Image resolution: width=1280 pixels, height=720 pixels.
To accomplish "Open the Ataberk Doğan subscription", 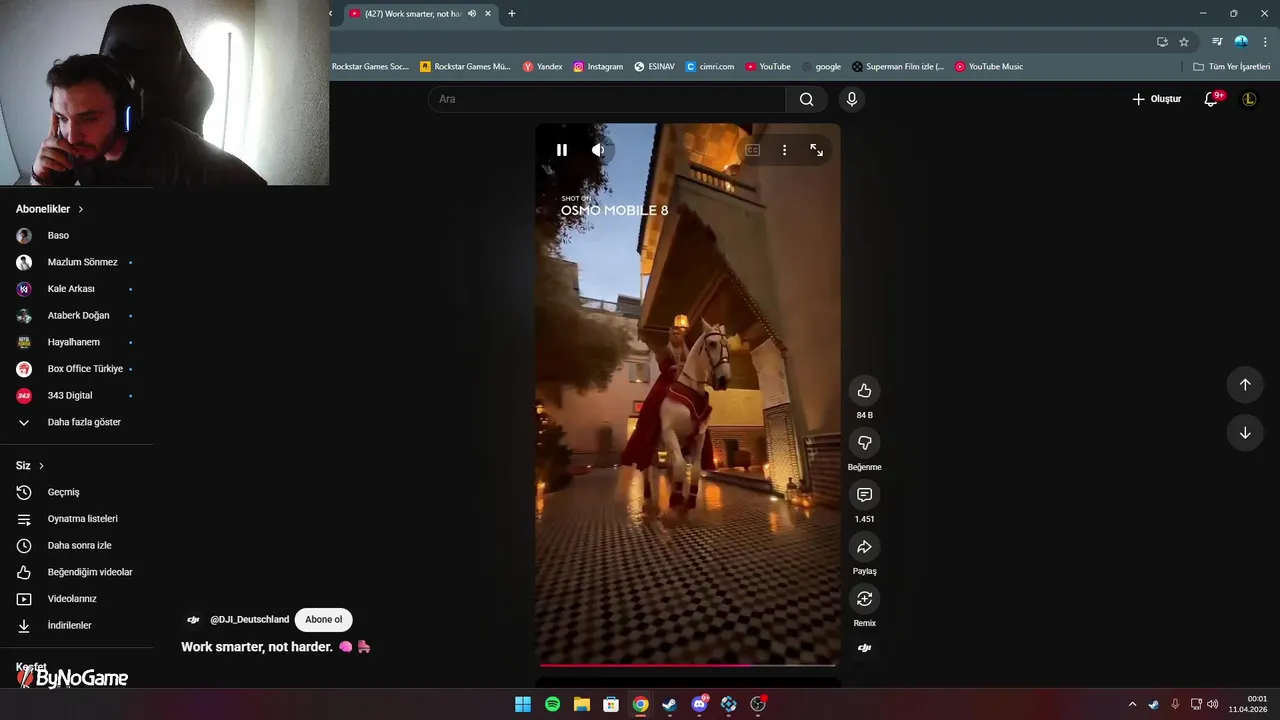I will coord(76,316).
